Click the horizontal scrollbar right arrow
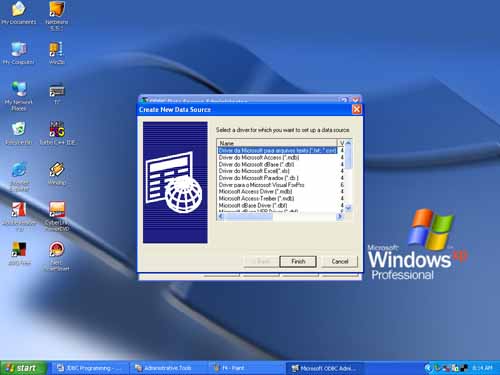500x375 pixels. (x=340, y=216)
